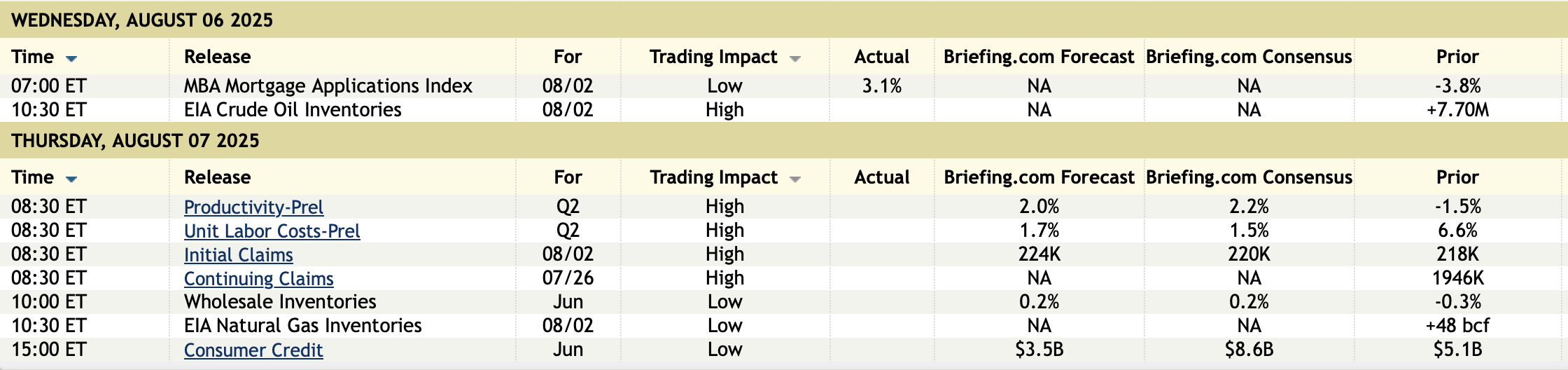1568x370 pixels.
Task: Select the Wholesale Inventories release row
Action: pyautogui.click(x=280, y=302)
